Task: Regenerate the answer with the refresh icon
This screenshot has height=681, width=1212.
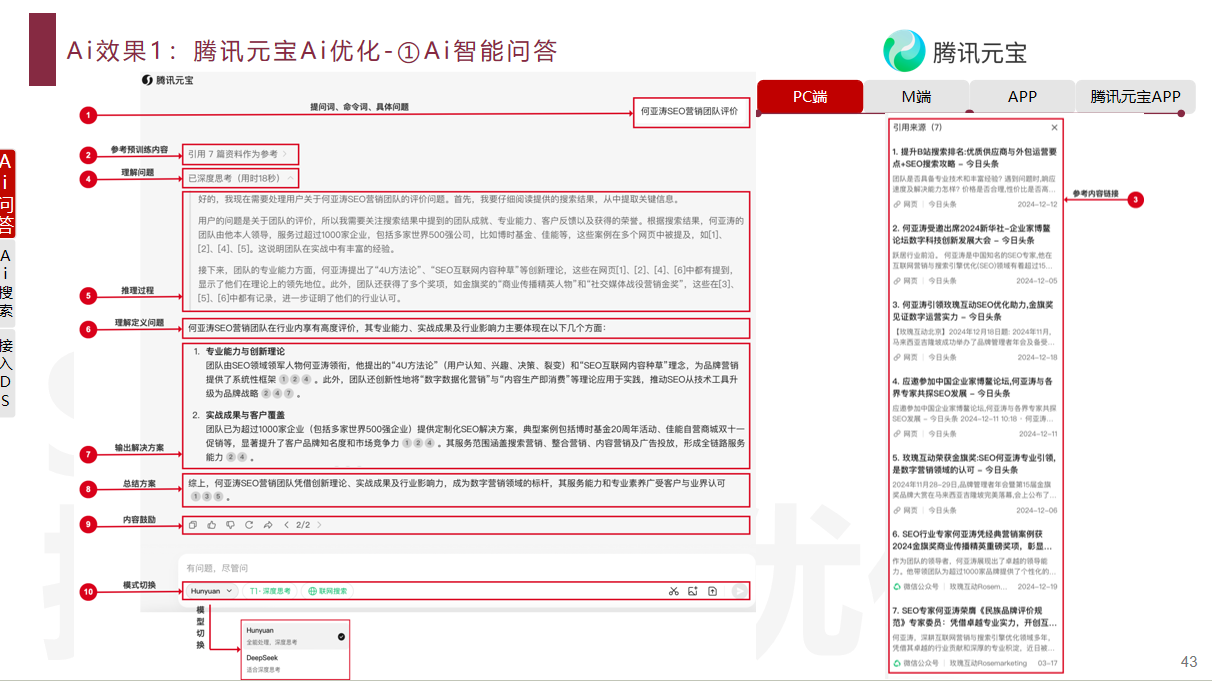Action: point(249,524)
